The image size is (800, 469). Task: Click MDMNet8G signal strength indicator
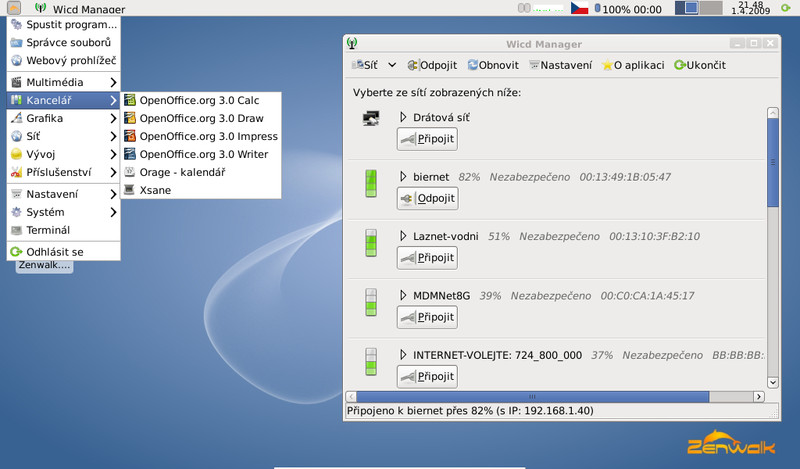click(371, 302)
